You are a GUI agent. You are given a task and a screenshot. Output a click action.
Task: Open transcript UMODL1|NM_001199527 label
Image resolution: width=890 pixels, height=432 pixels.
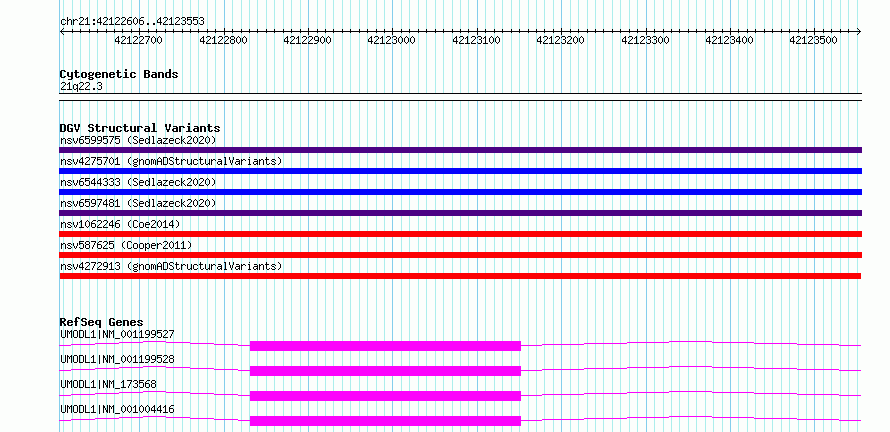tap(117, 334)
